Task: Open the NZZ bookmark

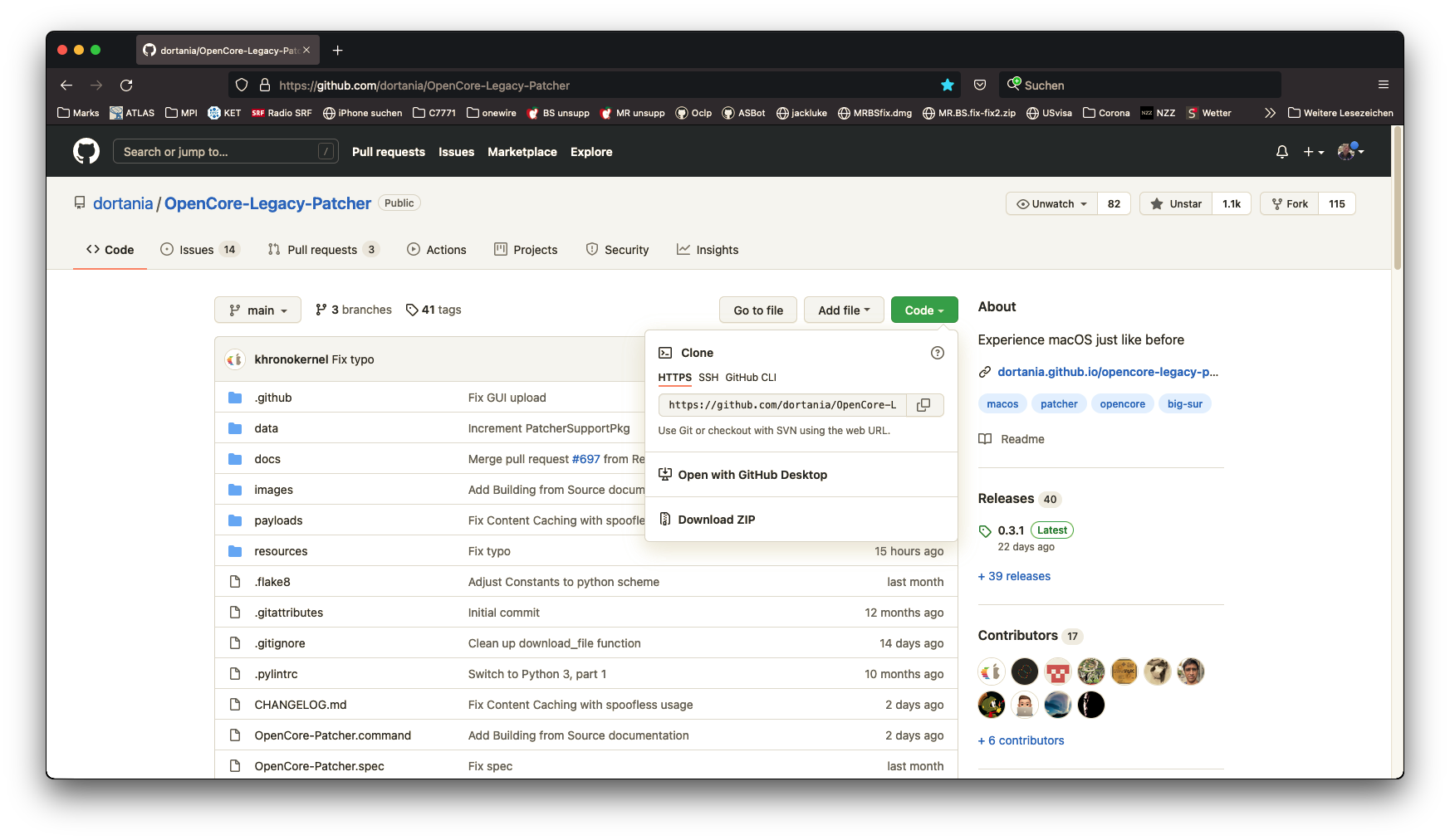Action: tap(1158, 113)
